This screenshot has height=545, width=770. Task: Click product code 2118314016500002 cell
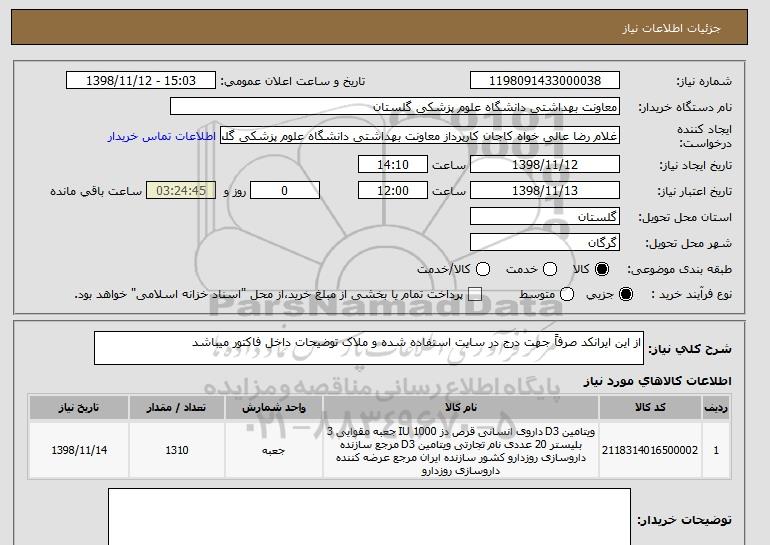(x=650, y=450)
